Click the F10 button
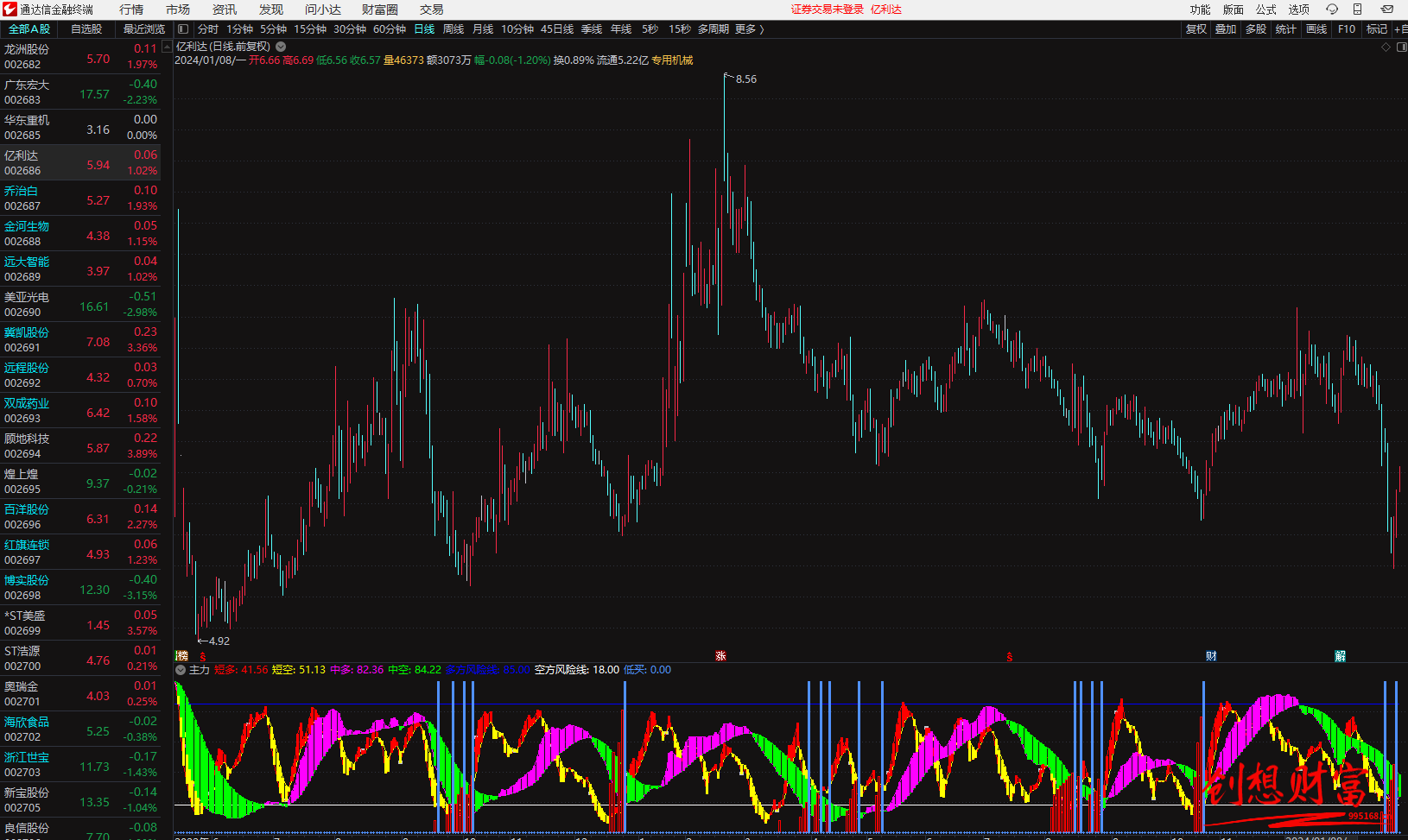The image size is (1408, 840). click(x=1347, y=29)
